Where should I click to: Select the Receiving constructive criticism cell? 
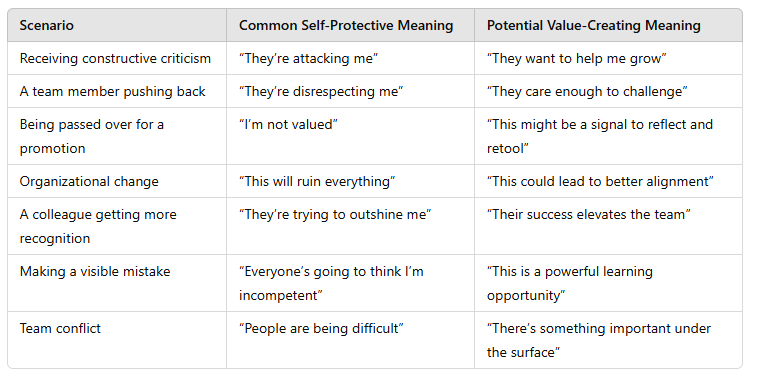(117, 58)
